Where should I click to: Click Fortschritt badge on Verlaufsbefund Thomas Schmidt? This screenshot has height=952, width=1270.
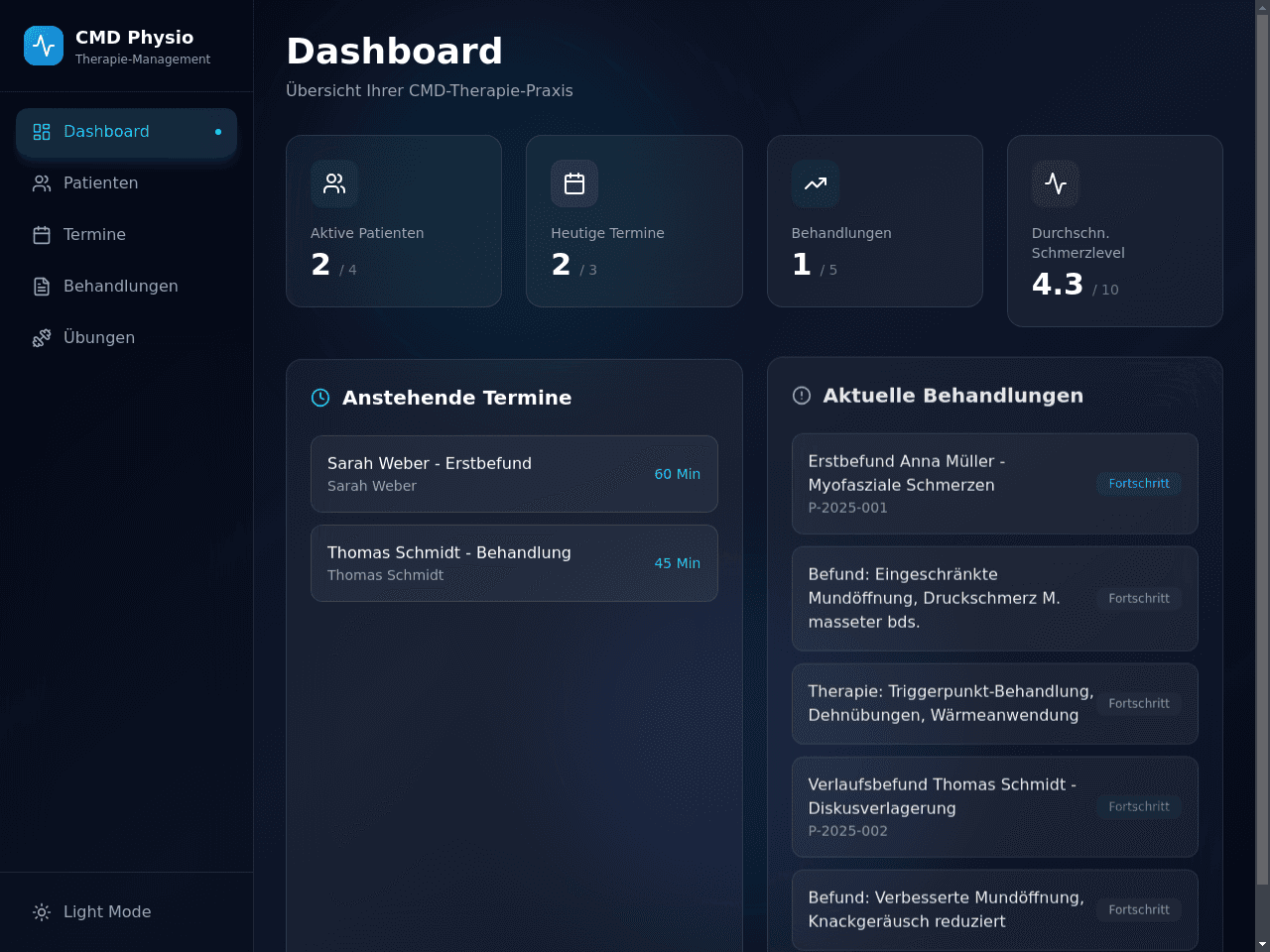tap(1139, 807)
